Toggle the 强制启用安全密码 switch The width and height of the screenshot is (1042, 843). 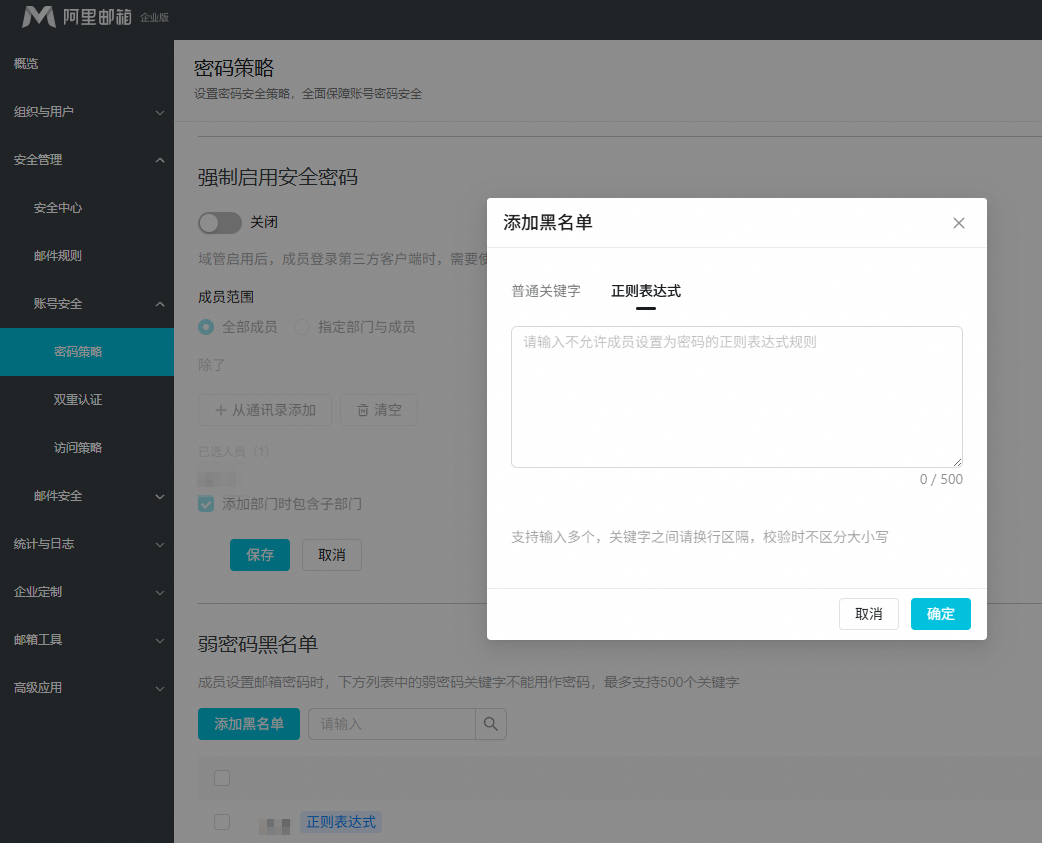pyautogui.click(x=220, y=223)
